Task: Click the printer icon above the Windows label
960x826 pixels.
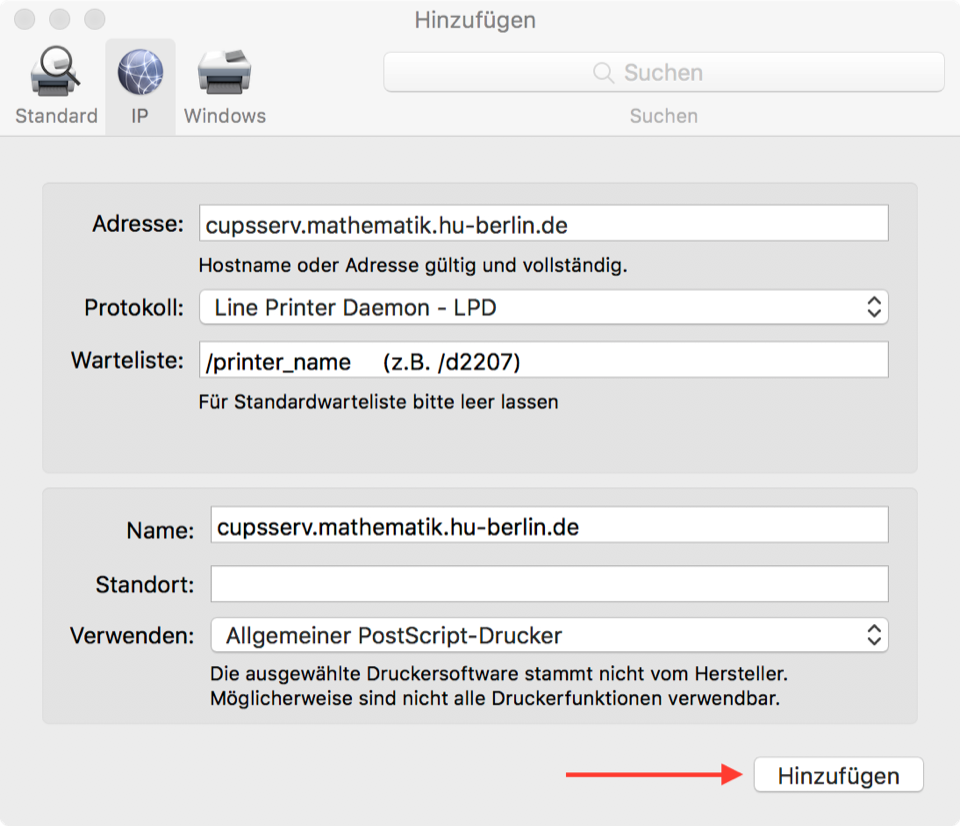Action: (x=224, y=71)
